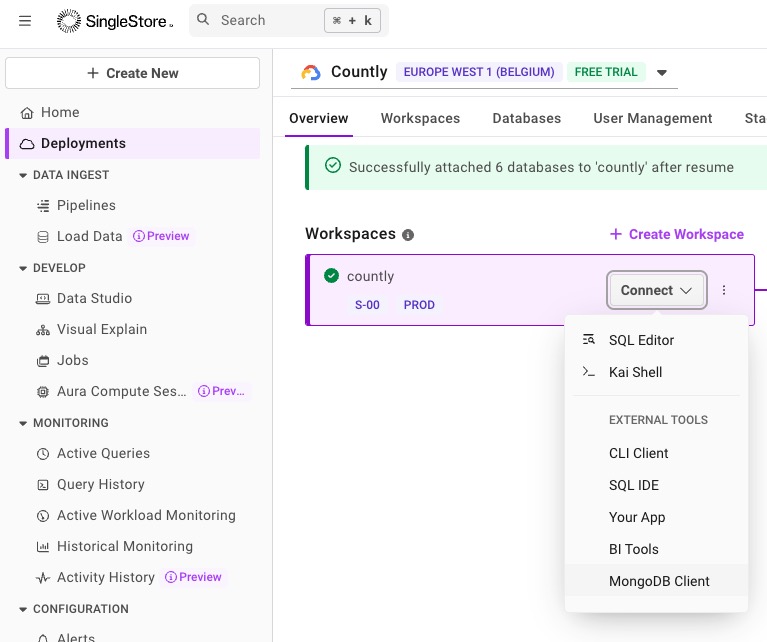Click the Jobs icon in sidebar

point(43,361)
